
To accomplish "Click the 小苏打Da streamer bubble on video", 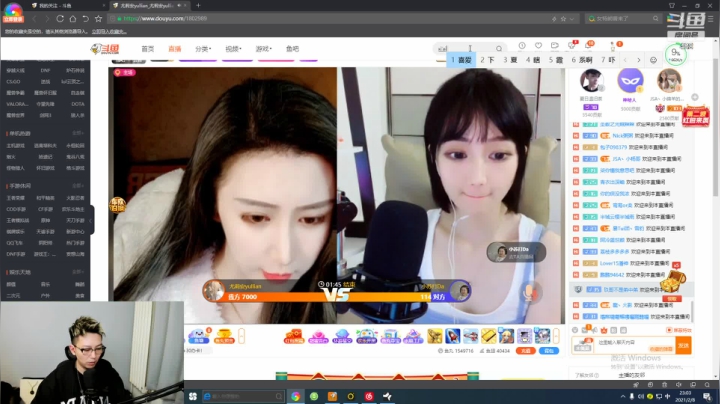I will click(x=517, y=252).
